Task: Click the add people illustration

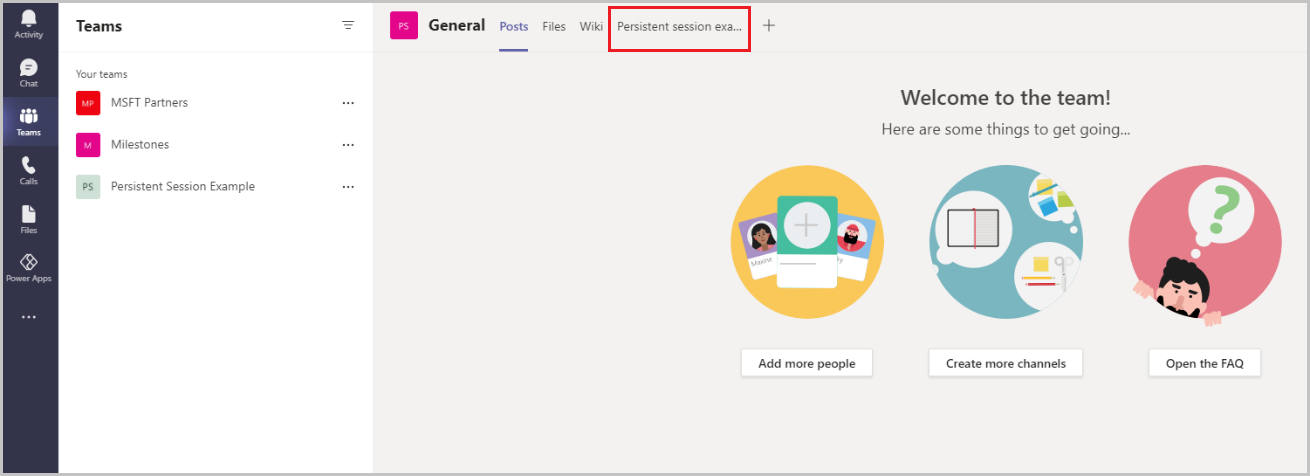Action: (x=807, y=241)
